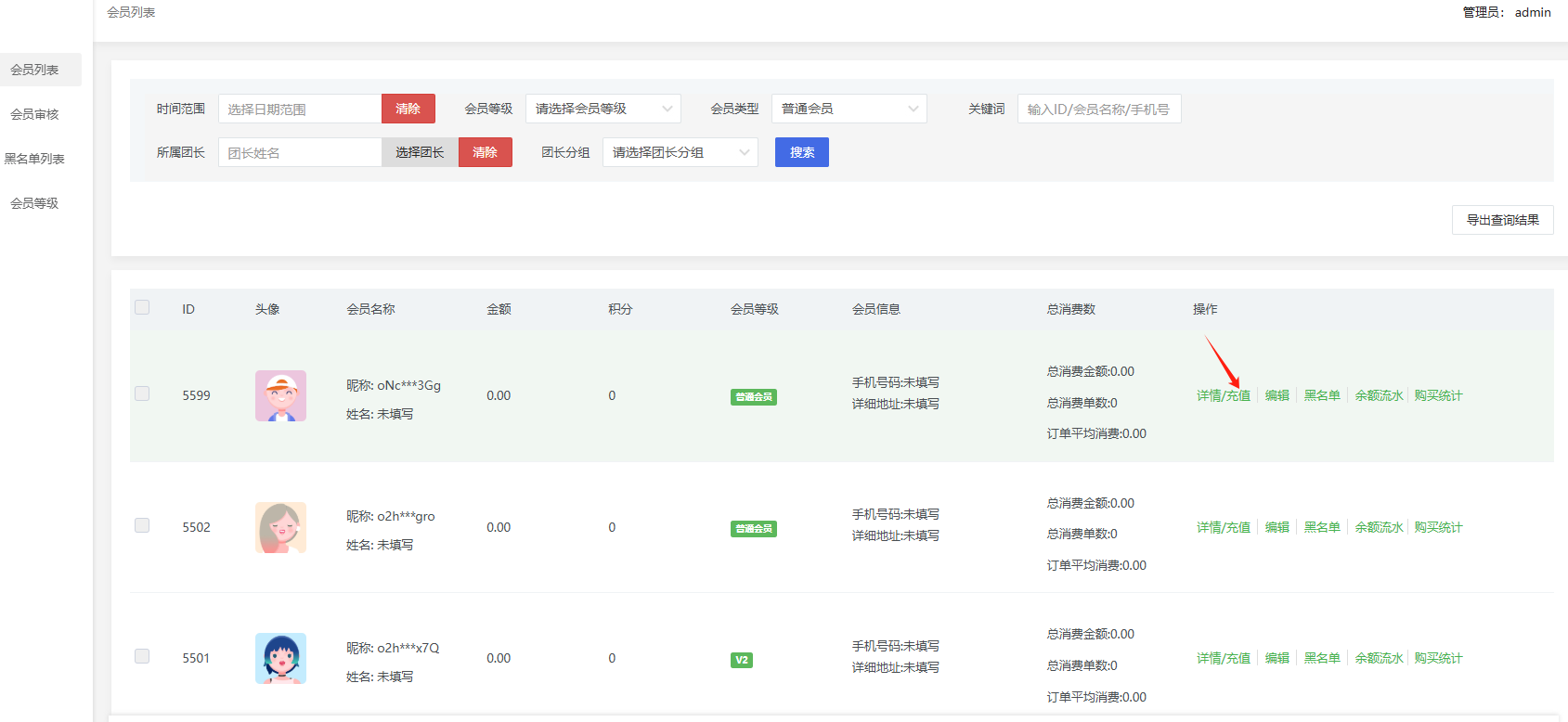
Task: Go to 会员审核 in sidebar
Action: click(34, 114)
